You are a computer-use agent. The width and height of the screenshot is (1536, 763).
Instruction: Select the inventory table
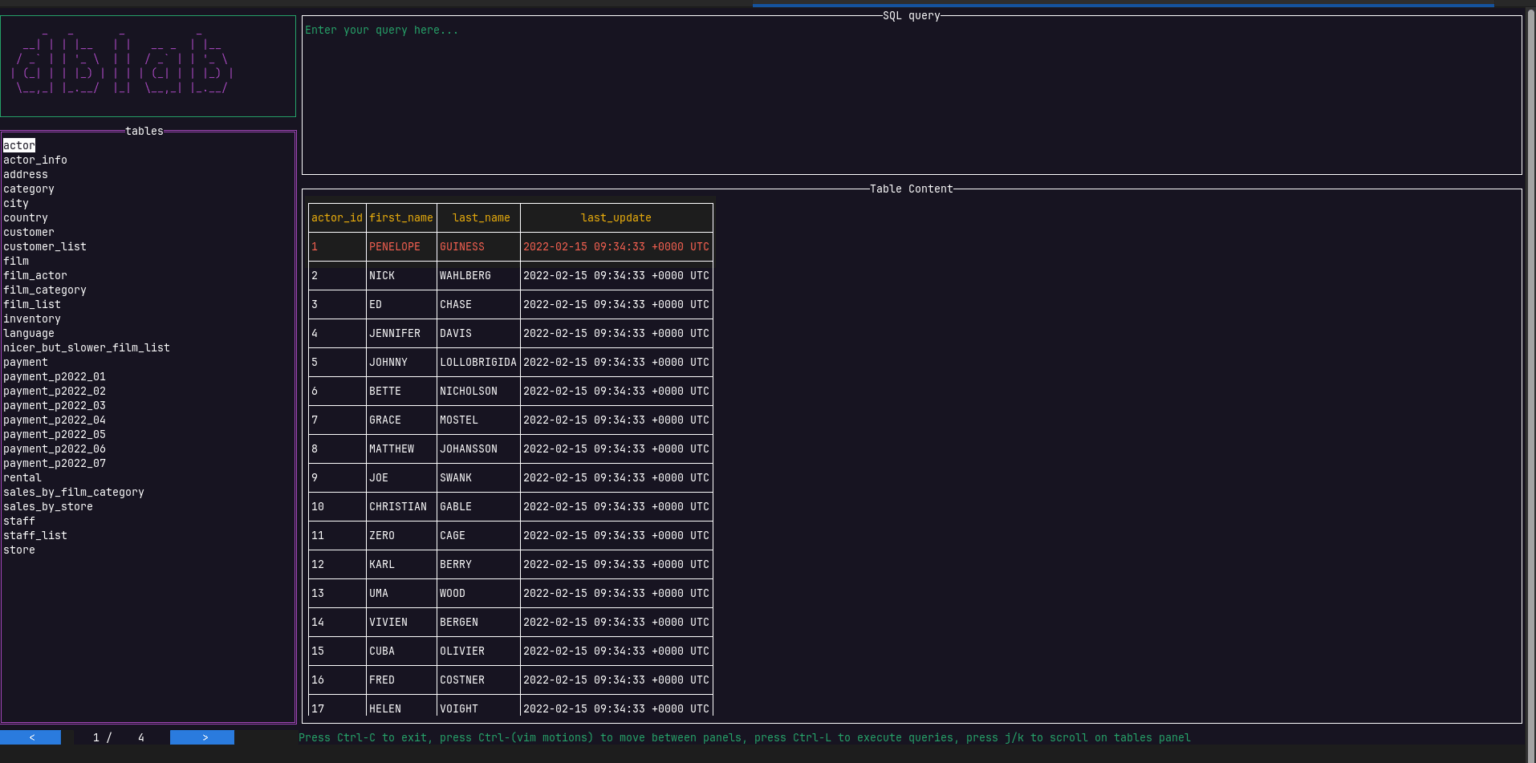32,318
